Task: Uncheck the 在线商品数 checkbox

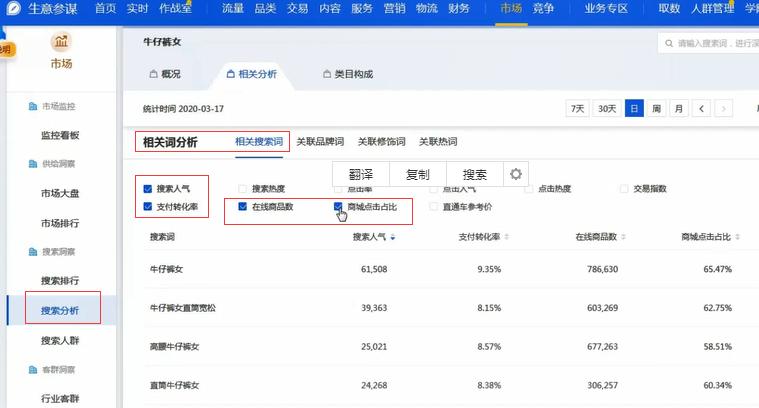Action: coord(243,207)
